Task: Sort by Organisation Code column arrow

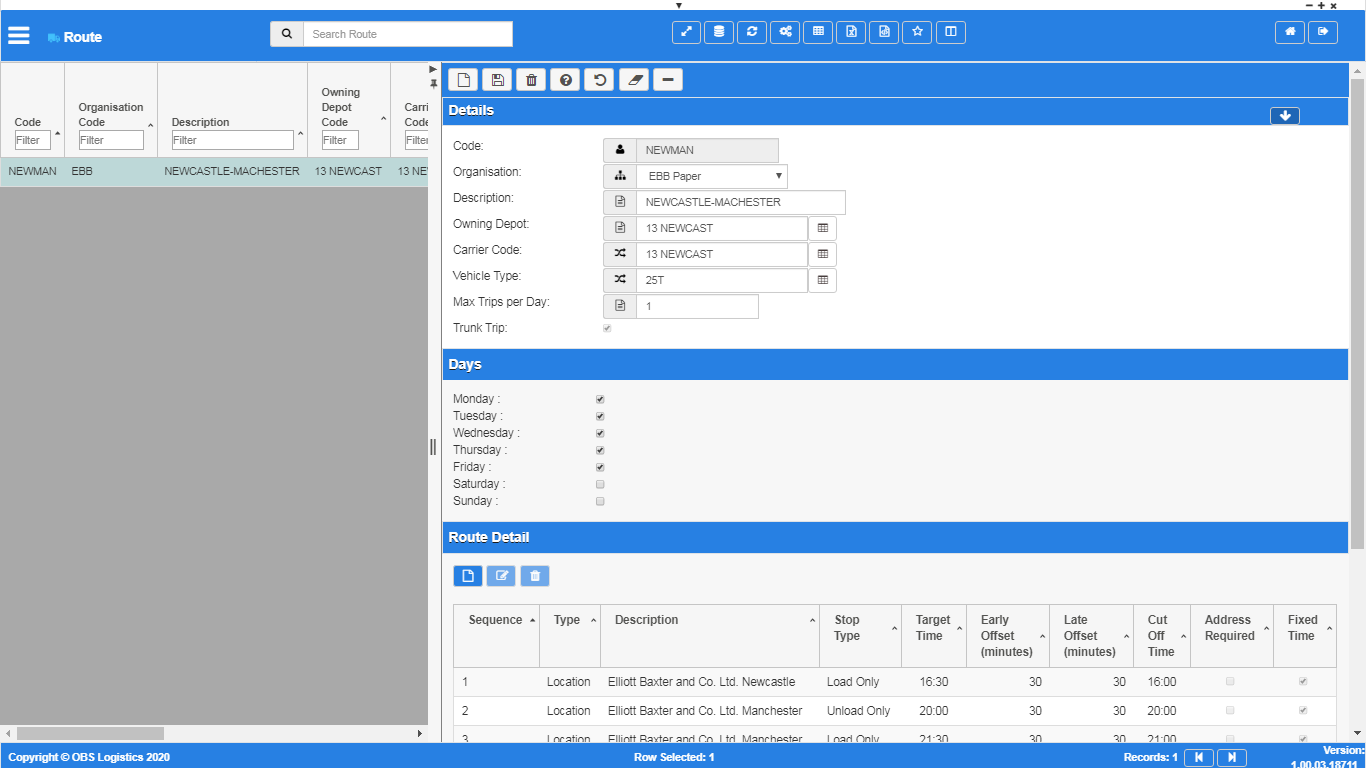Action: click(150, 125)
